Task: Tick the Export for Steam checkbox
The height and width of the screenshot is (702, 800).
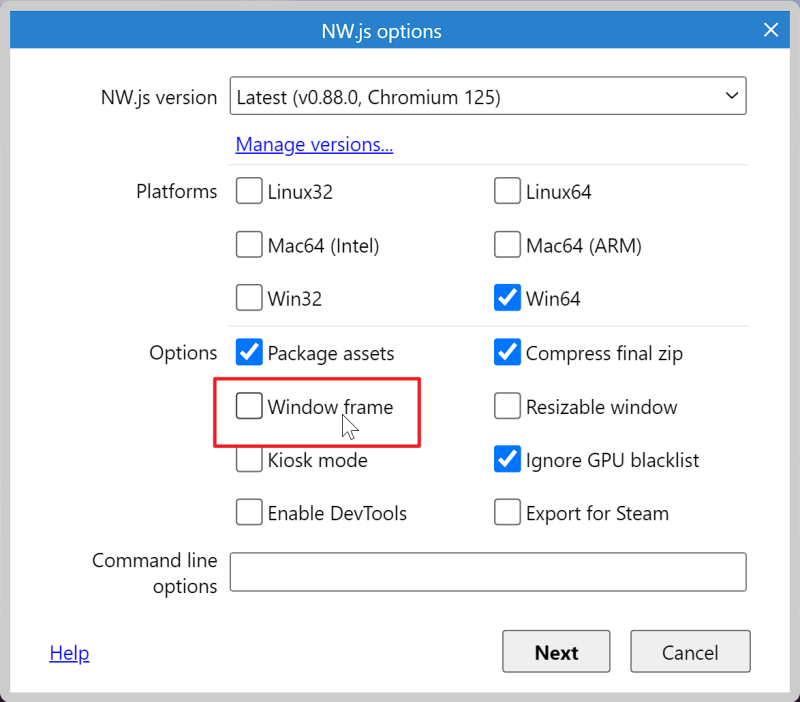Action: [x=507, y=512]
